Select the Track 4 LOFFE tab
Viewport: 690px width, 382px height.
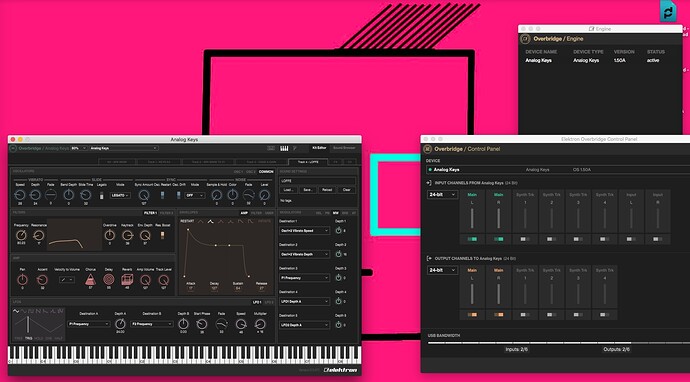308,162
